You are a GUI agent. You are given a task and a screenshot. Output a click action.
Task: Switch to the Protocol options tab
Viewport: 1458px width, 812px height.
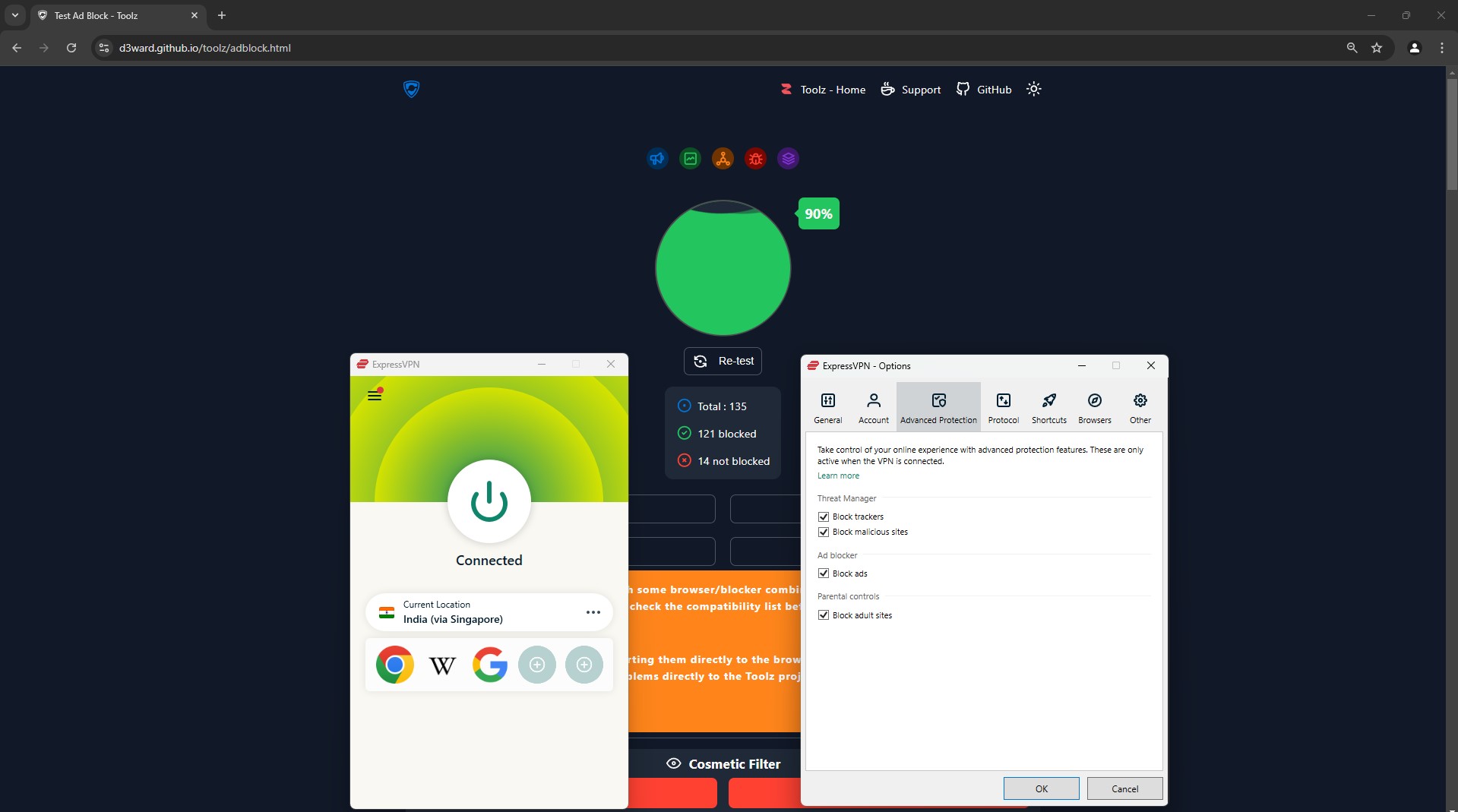point(1004,407)
